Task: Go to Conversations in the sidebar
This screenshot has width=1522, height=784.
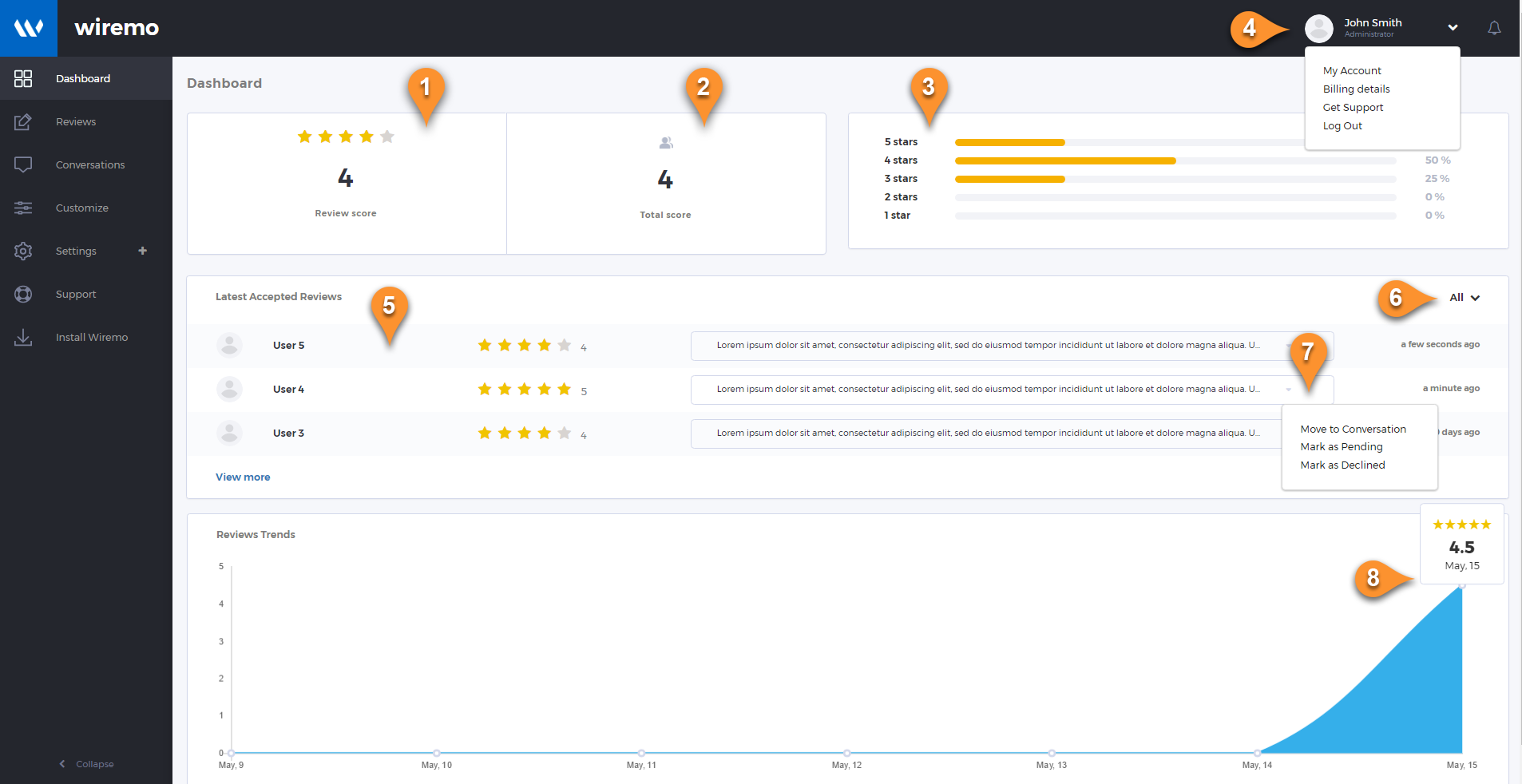Action: 86,164
